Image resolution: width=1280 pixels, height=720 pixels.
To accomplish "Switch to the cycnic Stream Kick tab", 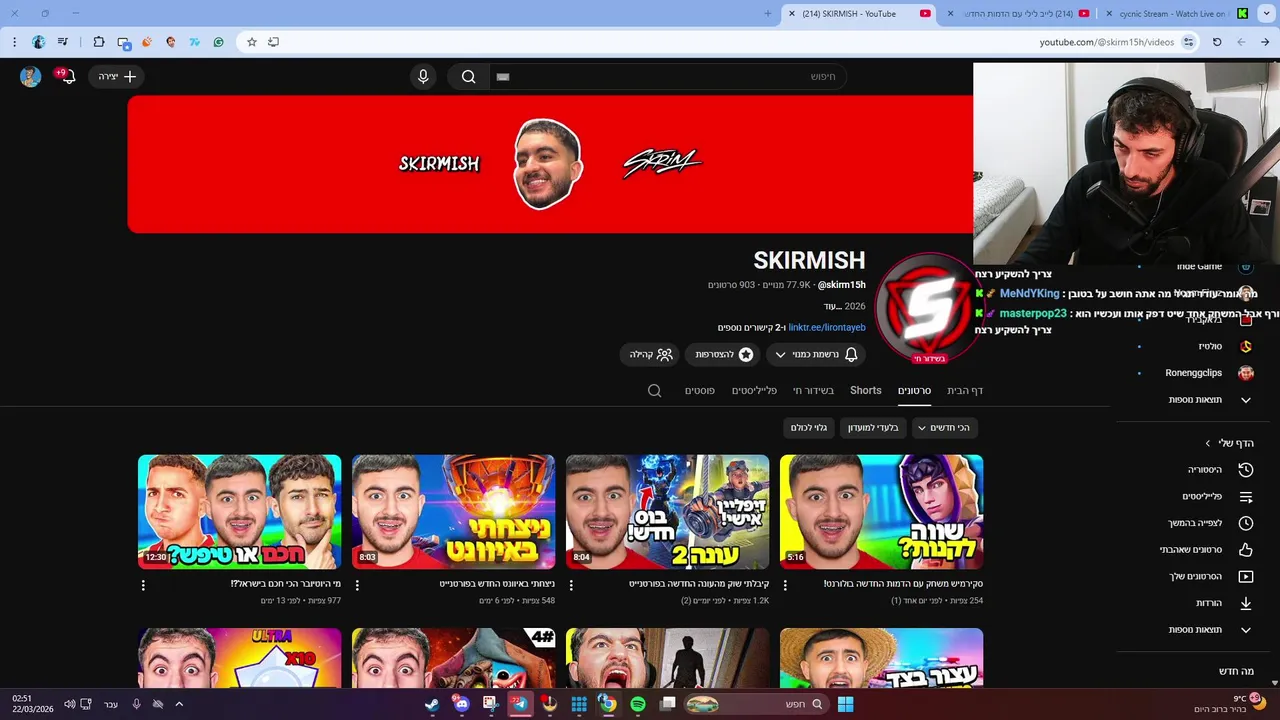I will pyautogui.click(x=1177, y=14).
